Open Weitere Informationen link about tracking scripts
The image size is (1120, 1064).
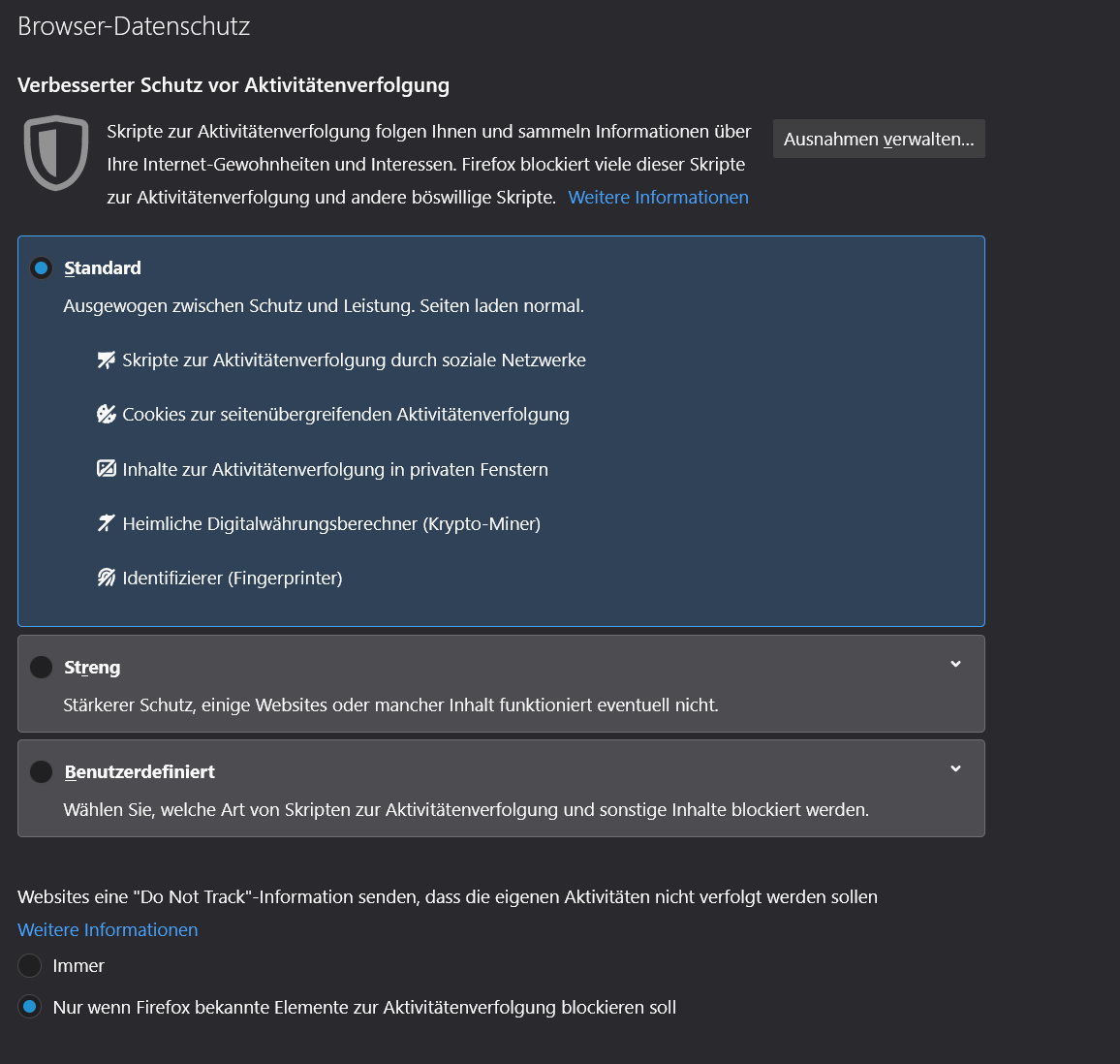tap(658, 197)
